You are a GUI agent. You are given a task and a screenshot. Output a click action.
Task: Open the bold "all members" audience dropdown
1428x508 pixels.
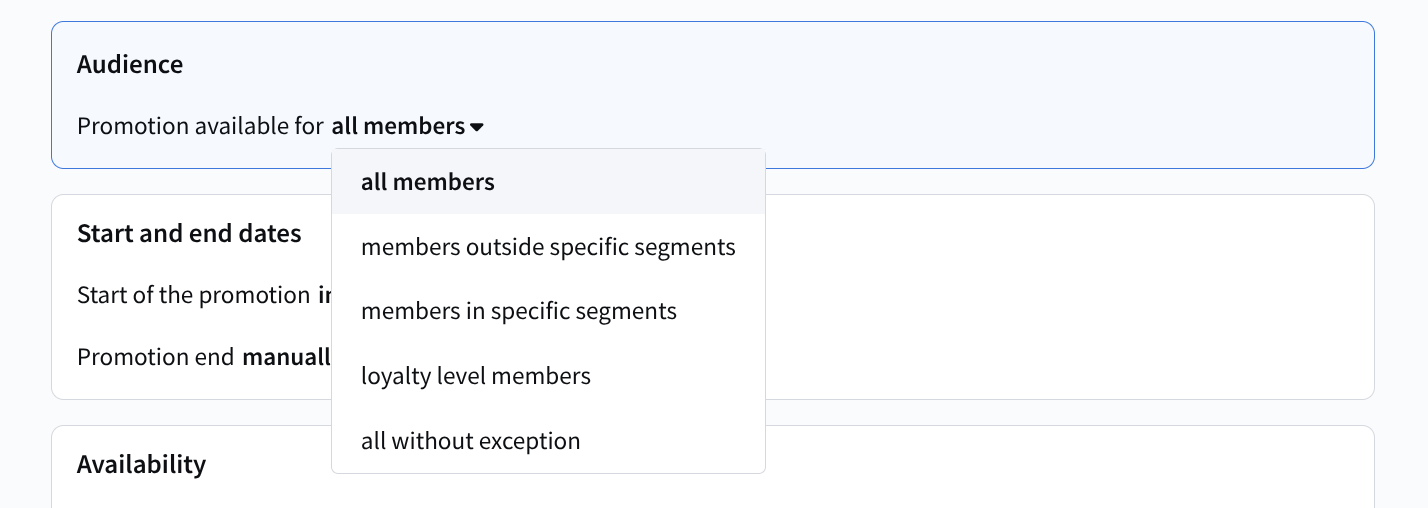click(398, 127)
